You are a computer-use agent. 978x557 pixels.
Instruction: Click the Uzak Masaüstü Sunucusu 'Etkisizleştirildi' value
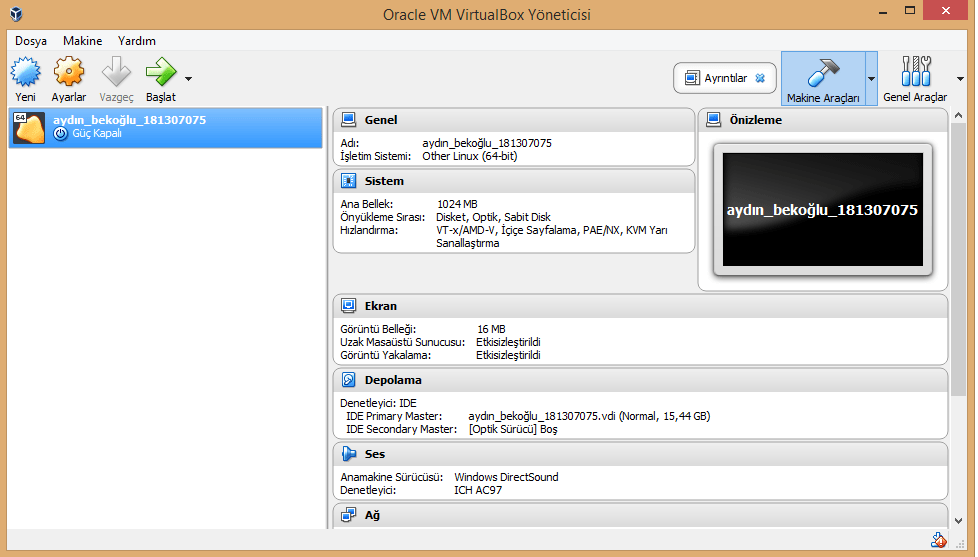pyautogui.click(x=508, y=342)
